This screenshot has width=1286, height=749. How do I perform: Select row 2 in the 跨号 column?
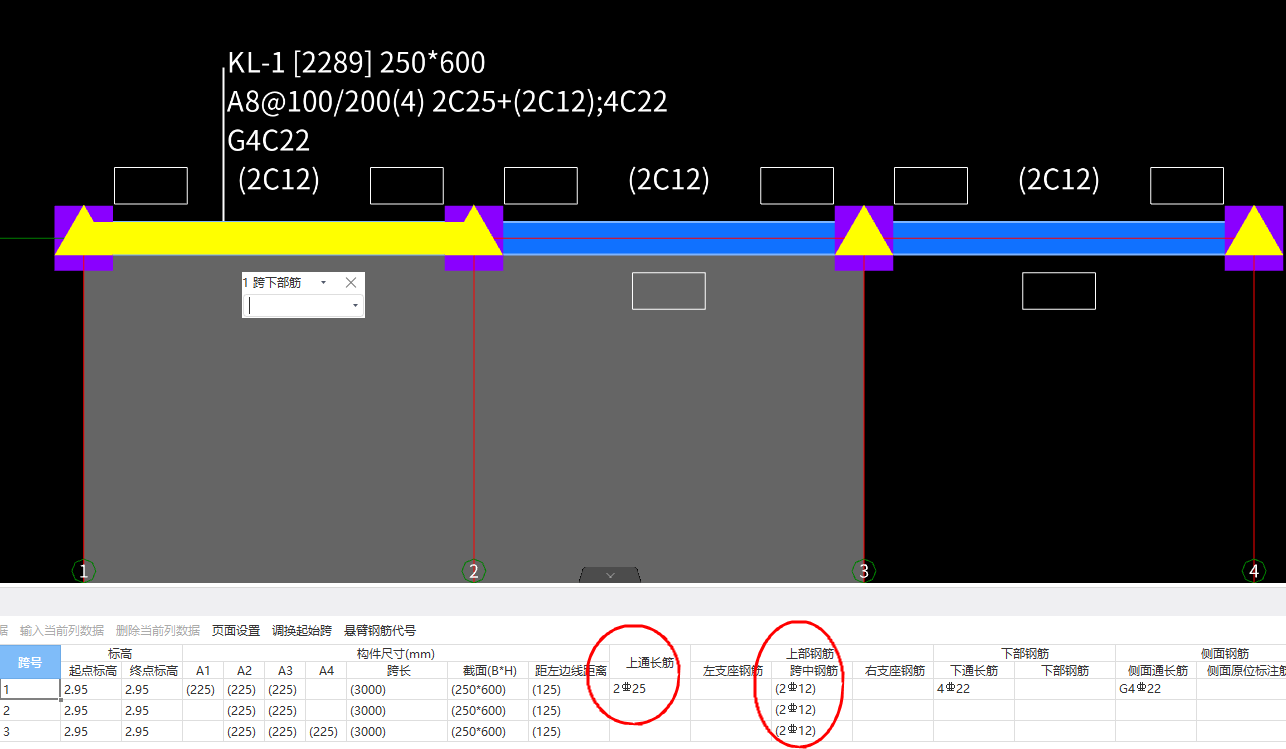[30, 710]
